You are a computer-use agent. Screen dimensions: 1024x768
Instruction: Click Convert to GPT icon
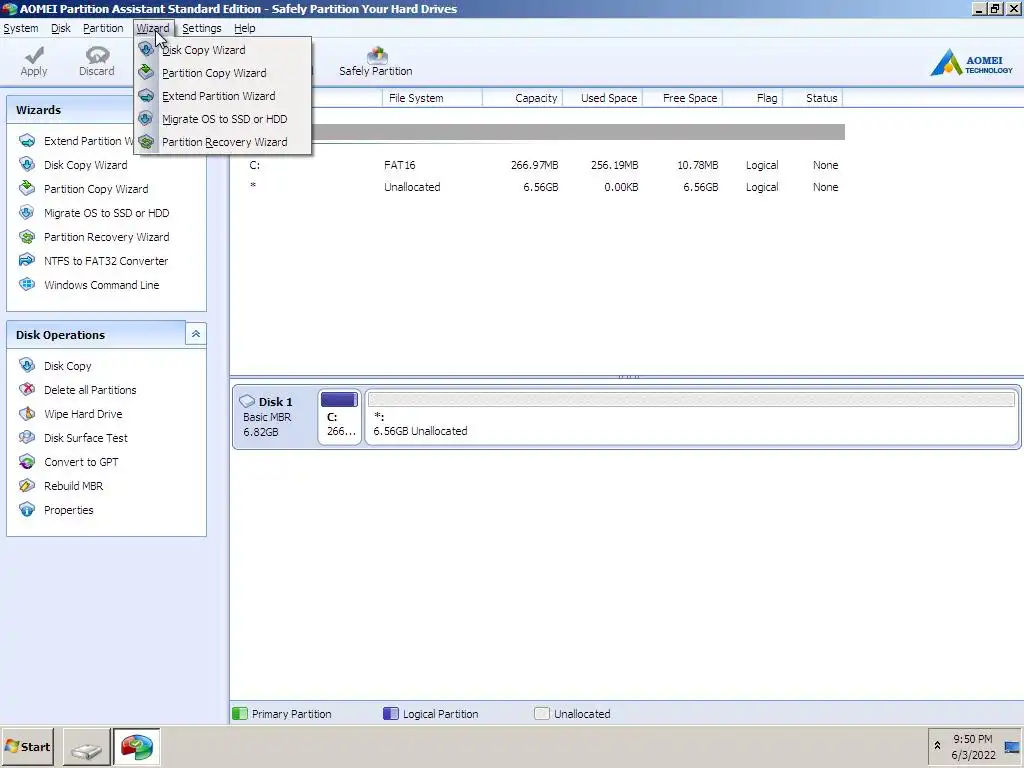click(x=27, y=462)
